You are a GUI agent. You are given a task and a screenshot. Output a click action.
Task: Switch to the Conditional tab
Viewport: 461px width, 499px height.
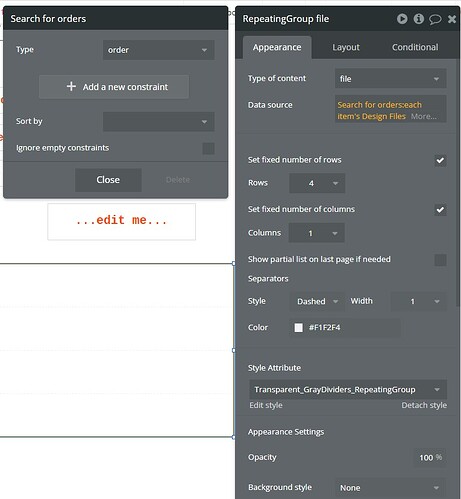(415, 47)
